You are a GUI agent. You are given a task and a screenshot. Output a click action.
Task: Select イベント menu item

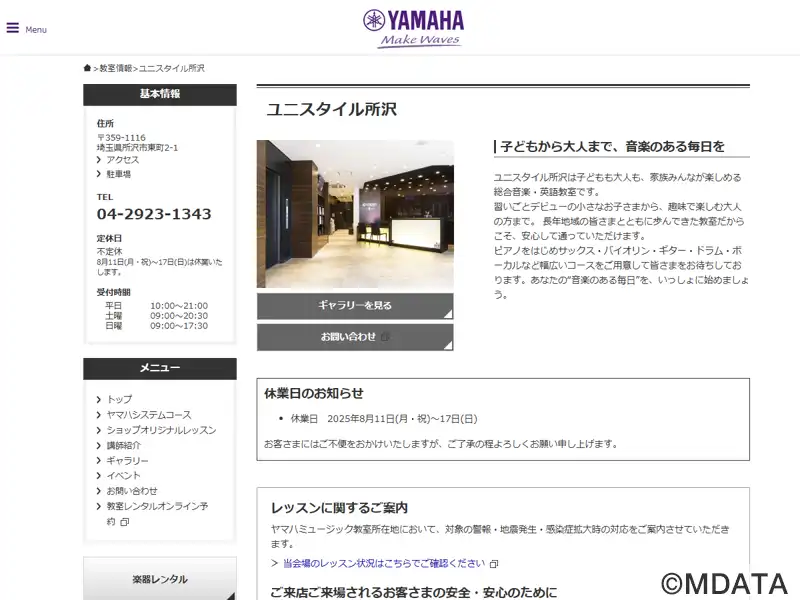pos(123,476)
